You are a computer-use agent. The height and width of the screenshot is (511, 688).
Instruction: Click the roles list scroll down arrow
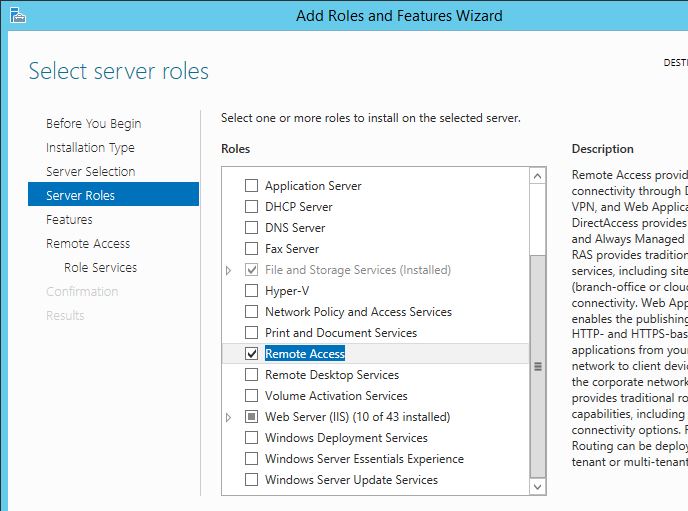click(538, 486)
